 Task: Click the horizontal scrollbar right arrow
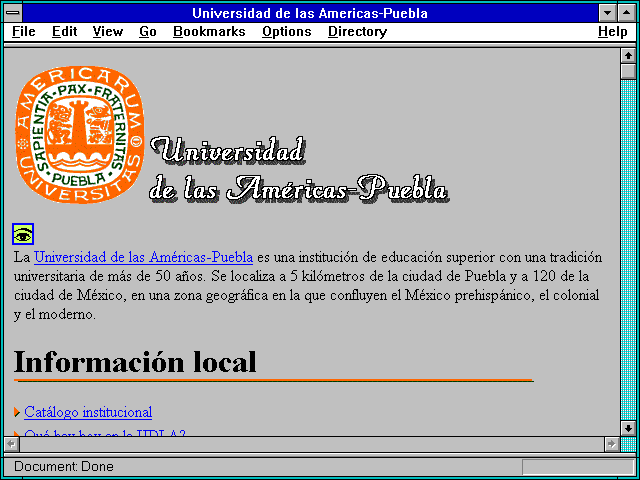[612, 444]
